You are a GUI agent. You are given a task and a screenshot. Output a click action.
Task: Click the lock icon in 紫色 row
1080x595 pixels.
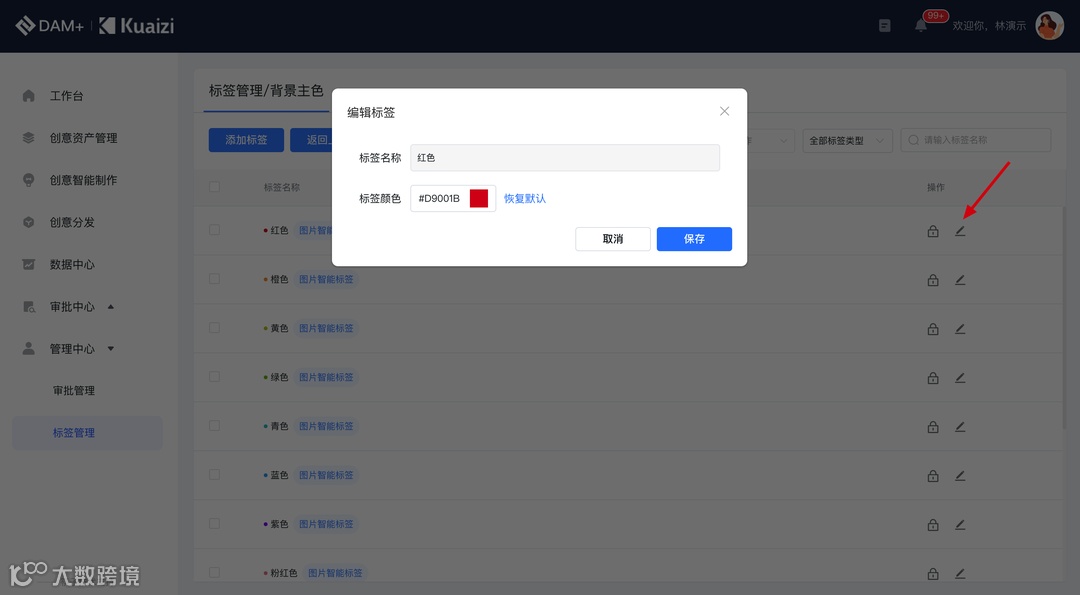(x=933, y=525)
